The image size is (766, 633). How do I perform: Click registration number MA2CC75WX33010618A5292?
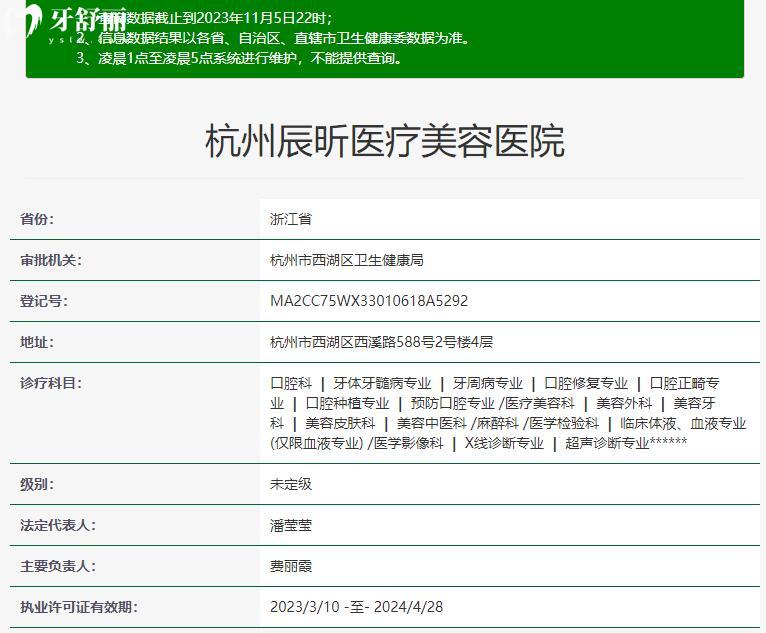click(x=369, y=301)
